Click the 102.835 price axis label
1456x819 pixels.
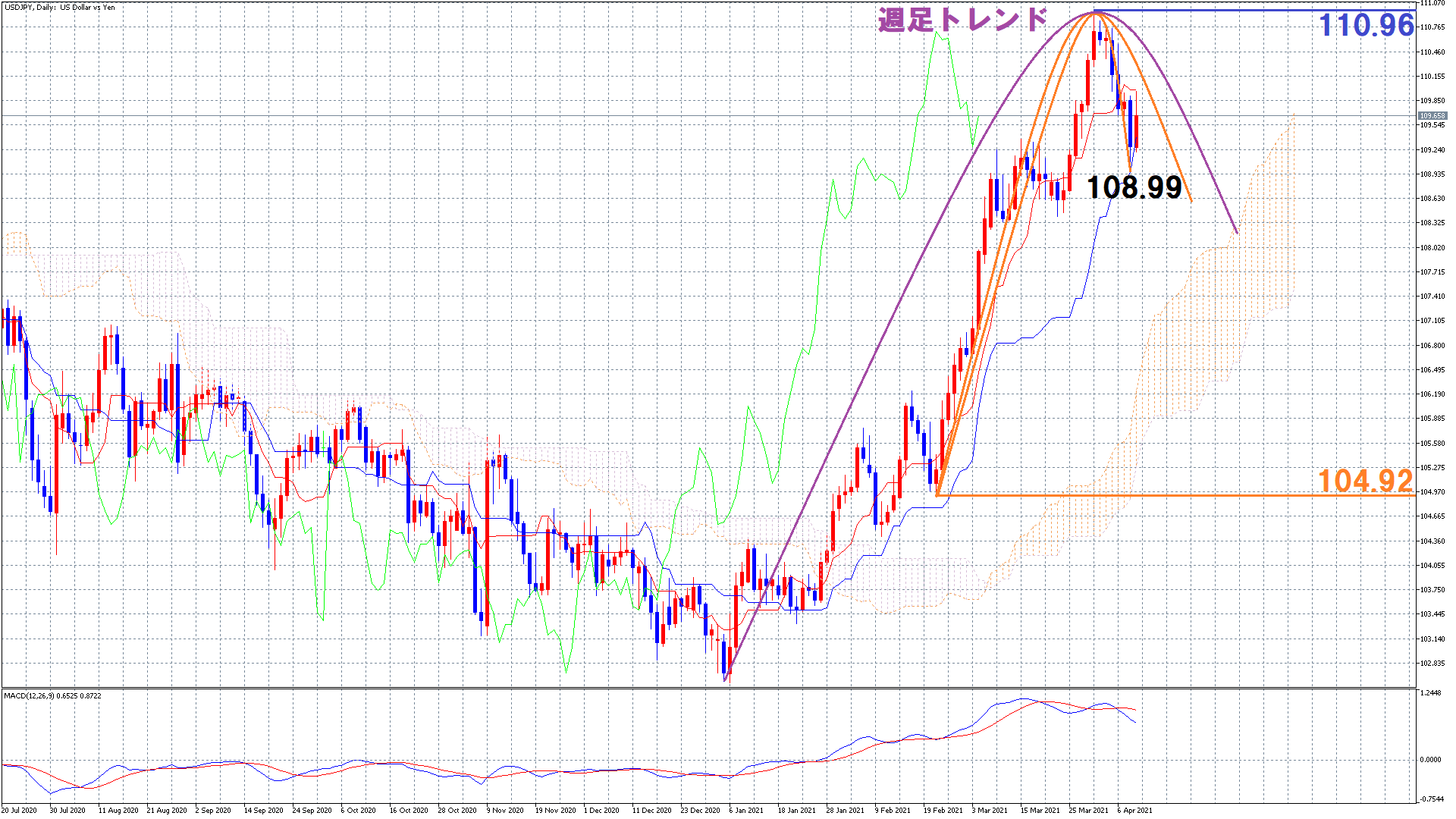[1432, 664]
